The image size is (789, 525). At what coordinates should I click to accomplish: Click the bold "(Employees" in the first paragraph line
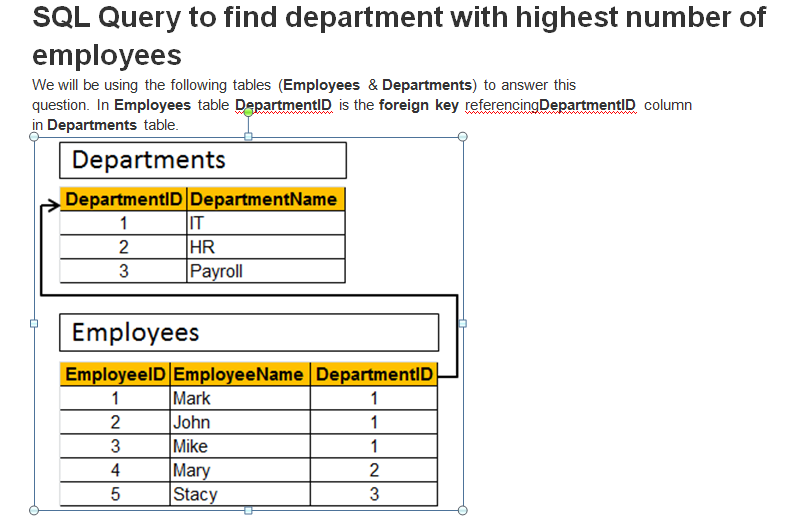click(319, 85)
